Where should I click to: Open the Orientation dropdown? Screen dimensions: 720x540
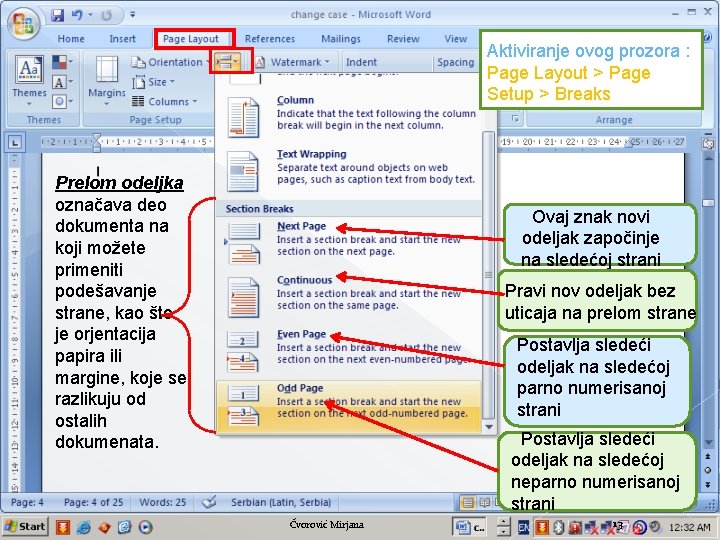pyautogui.click(x=168, y=62)
